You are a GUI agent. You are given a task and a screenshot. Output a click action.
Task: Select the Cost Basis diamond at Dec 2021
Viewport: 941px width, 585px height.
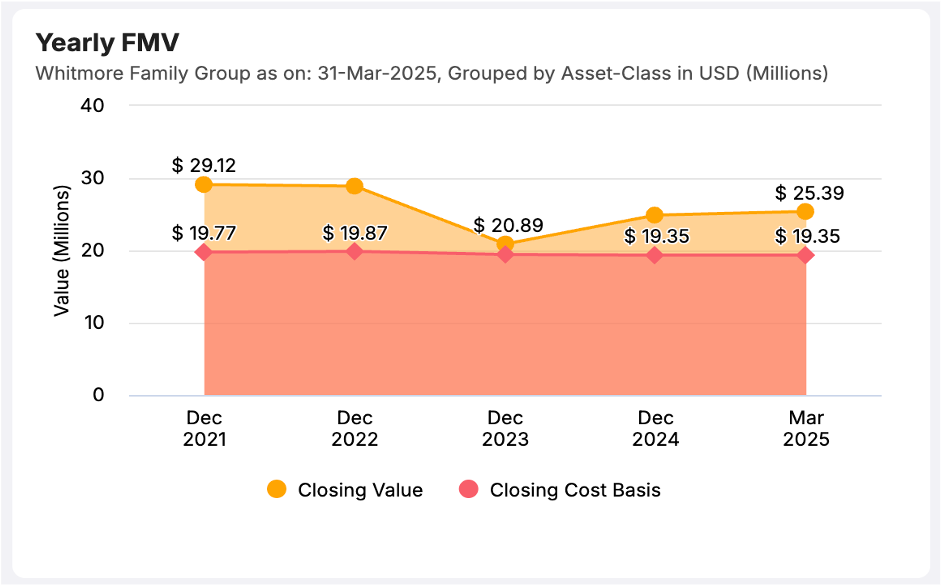(x=204, y=252)
